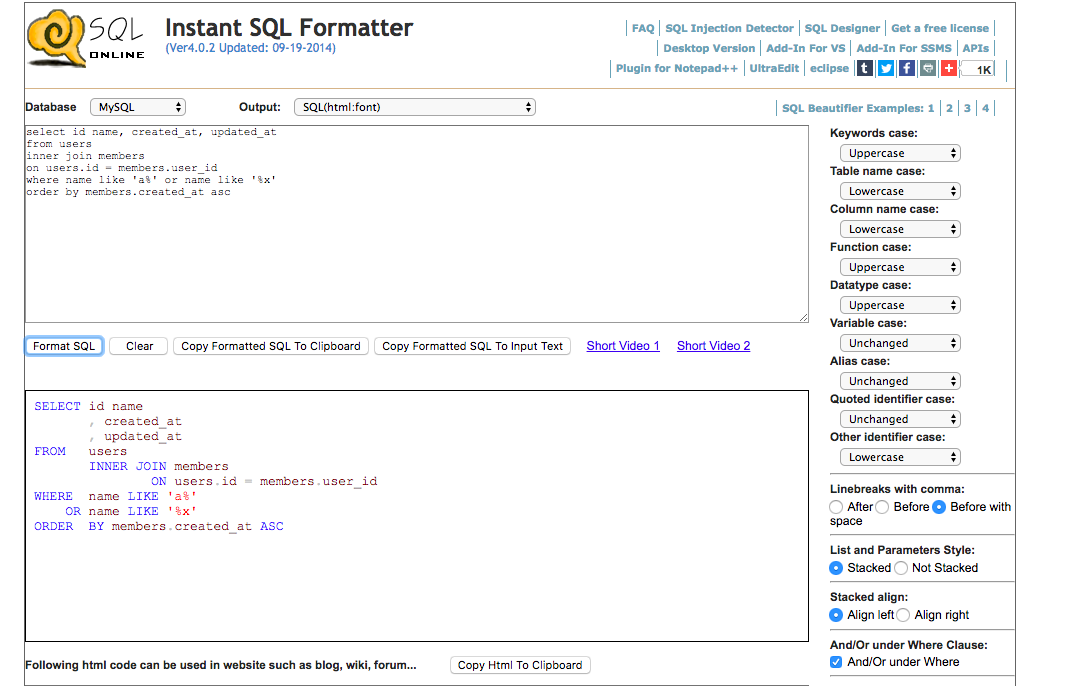Screen dimensions: 1084x686
Task: Expand the Keywords case dropdown
Action: click(x=899, y=153)
